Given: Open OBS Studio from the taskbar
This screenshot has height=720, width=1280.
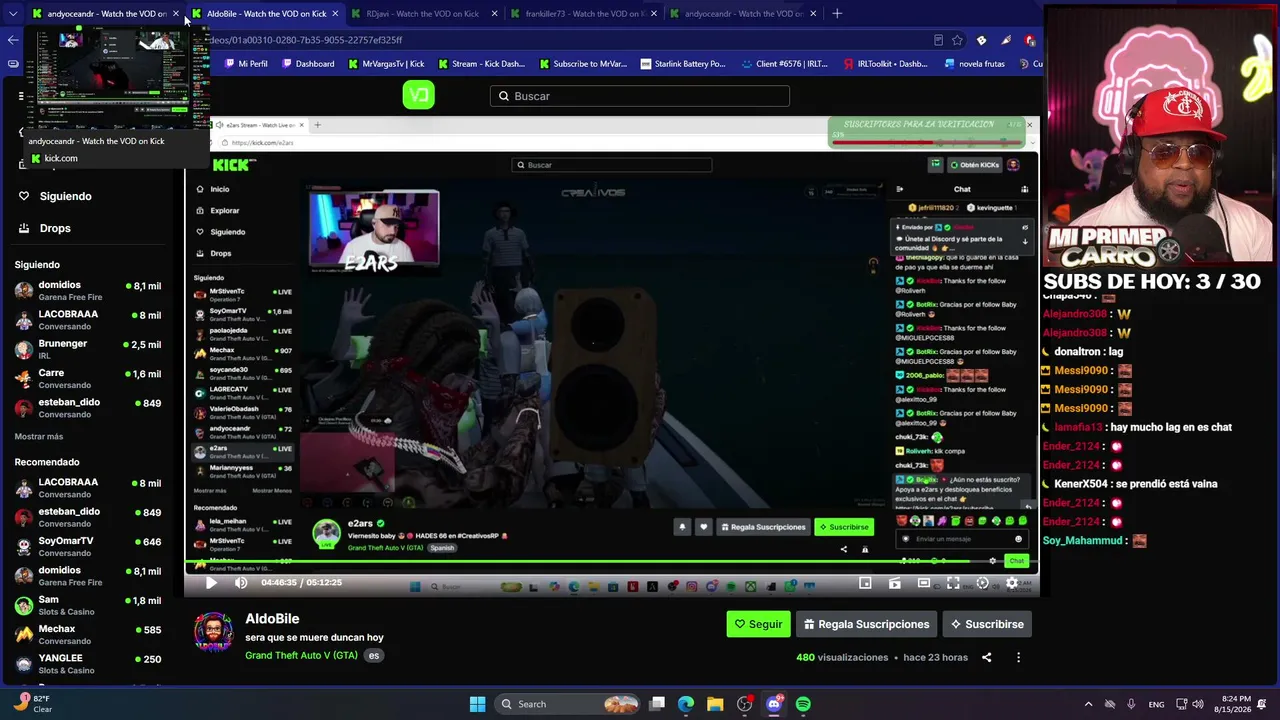Looking at the screenshot, I should (744, 704).
